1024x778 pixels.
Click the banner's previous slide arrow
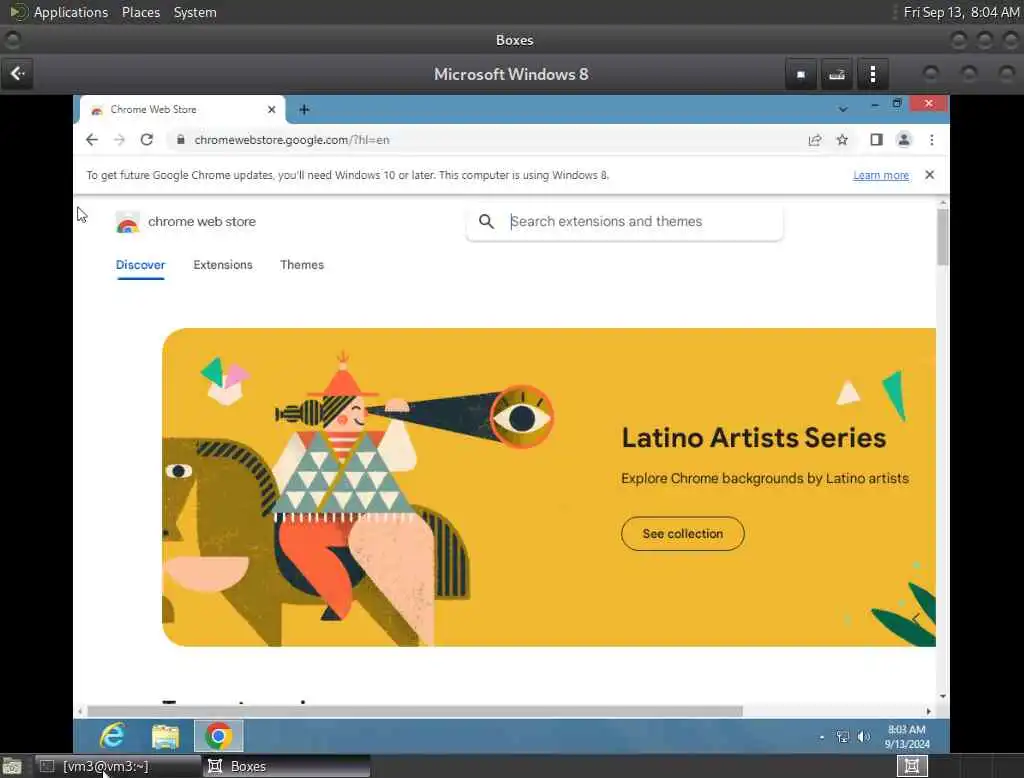click(x=916, y=618)
